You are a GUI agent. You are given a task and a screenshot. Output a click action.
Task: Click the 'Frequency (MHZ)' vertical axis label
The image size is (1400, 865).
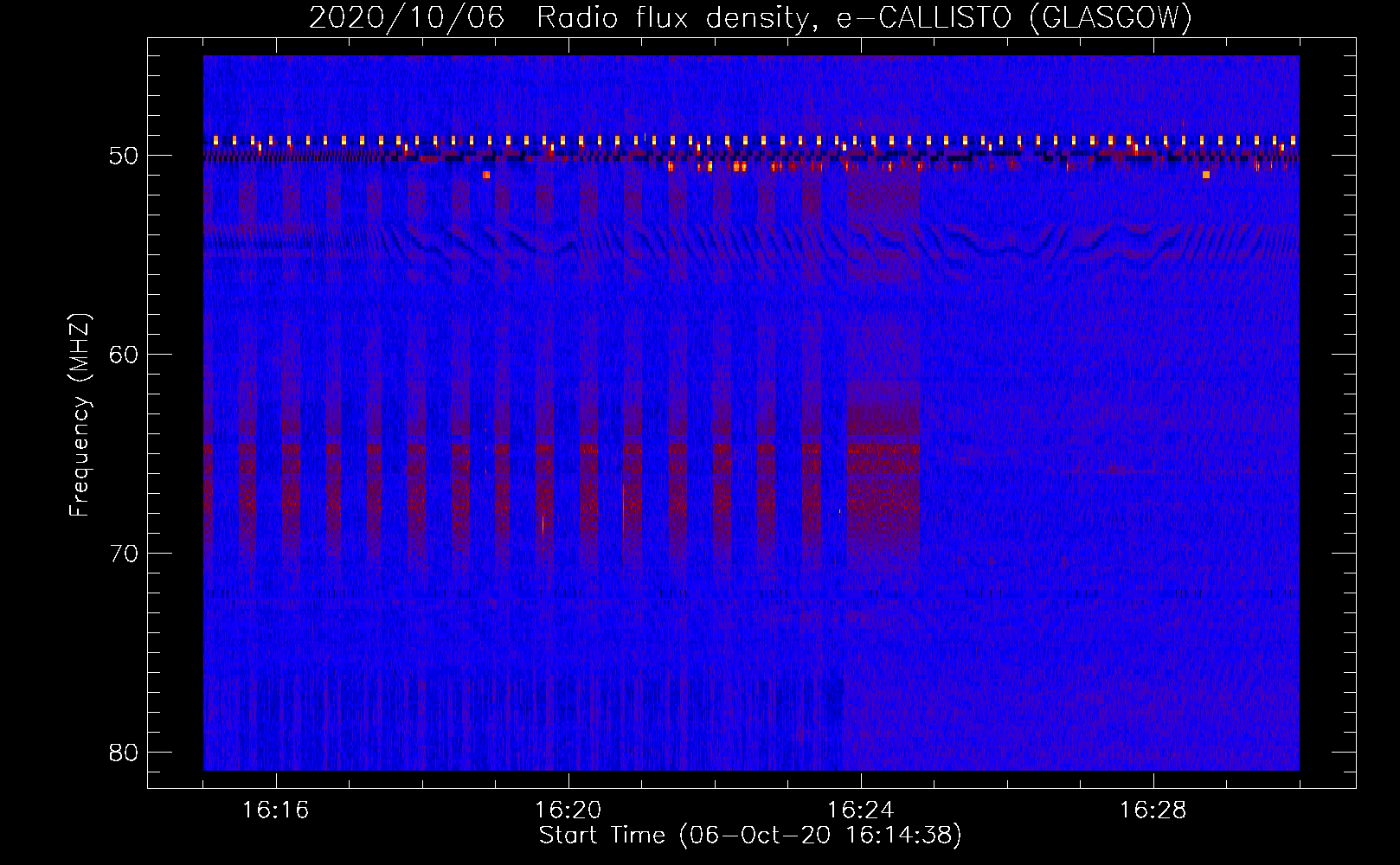coord(80,415)
